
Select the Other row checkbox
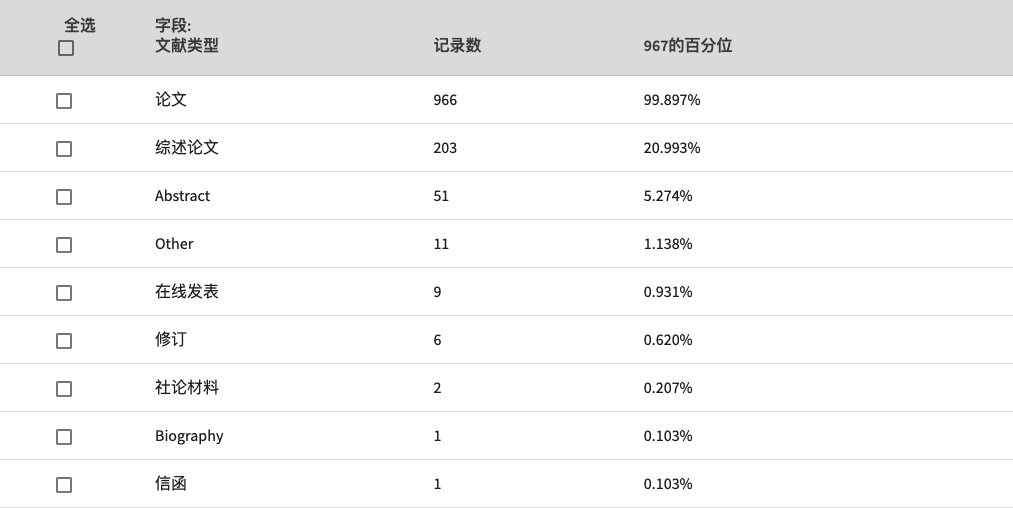click(x=64, y=245)
